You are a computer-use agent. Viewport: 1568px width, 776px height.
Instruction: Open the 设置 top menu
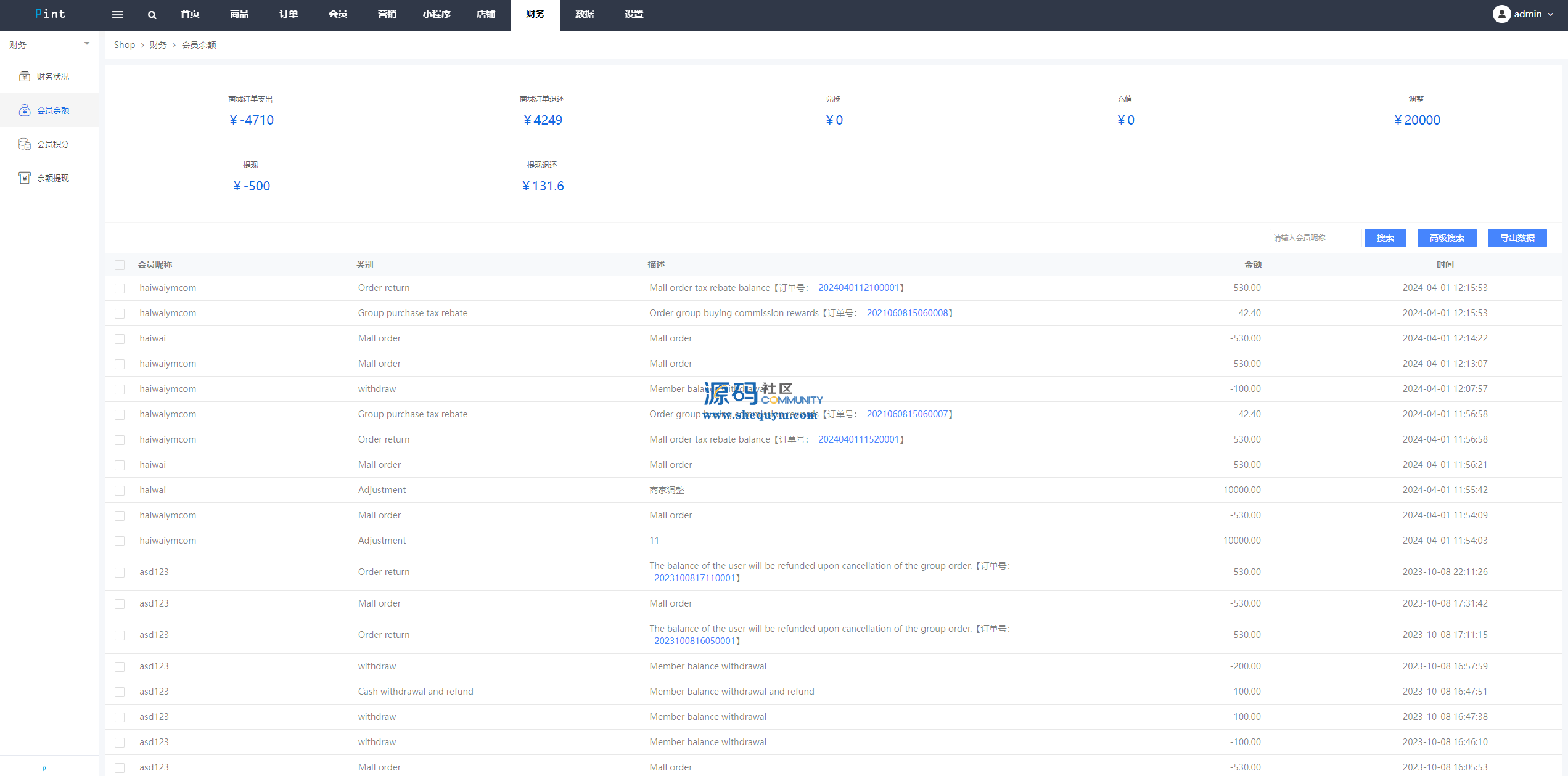coord(634,14)
